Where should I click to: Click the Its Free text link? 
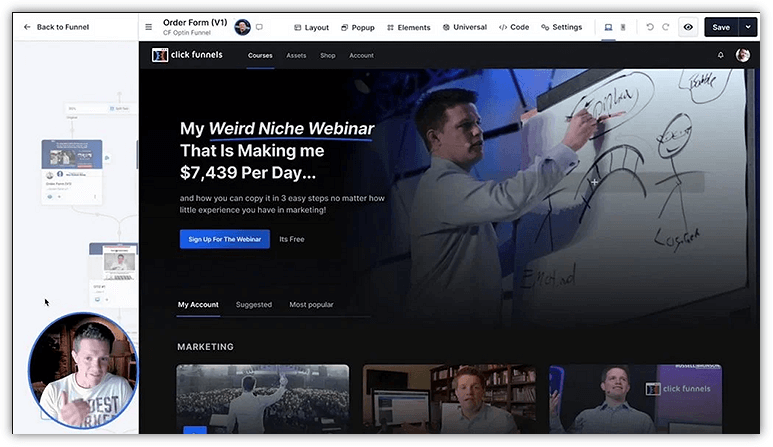pyautogui.click(x=292, y=239)
